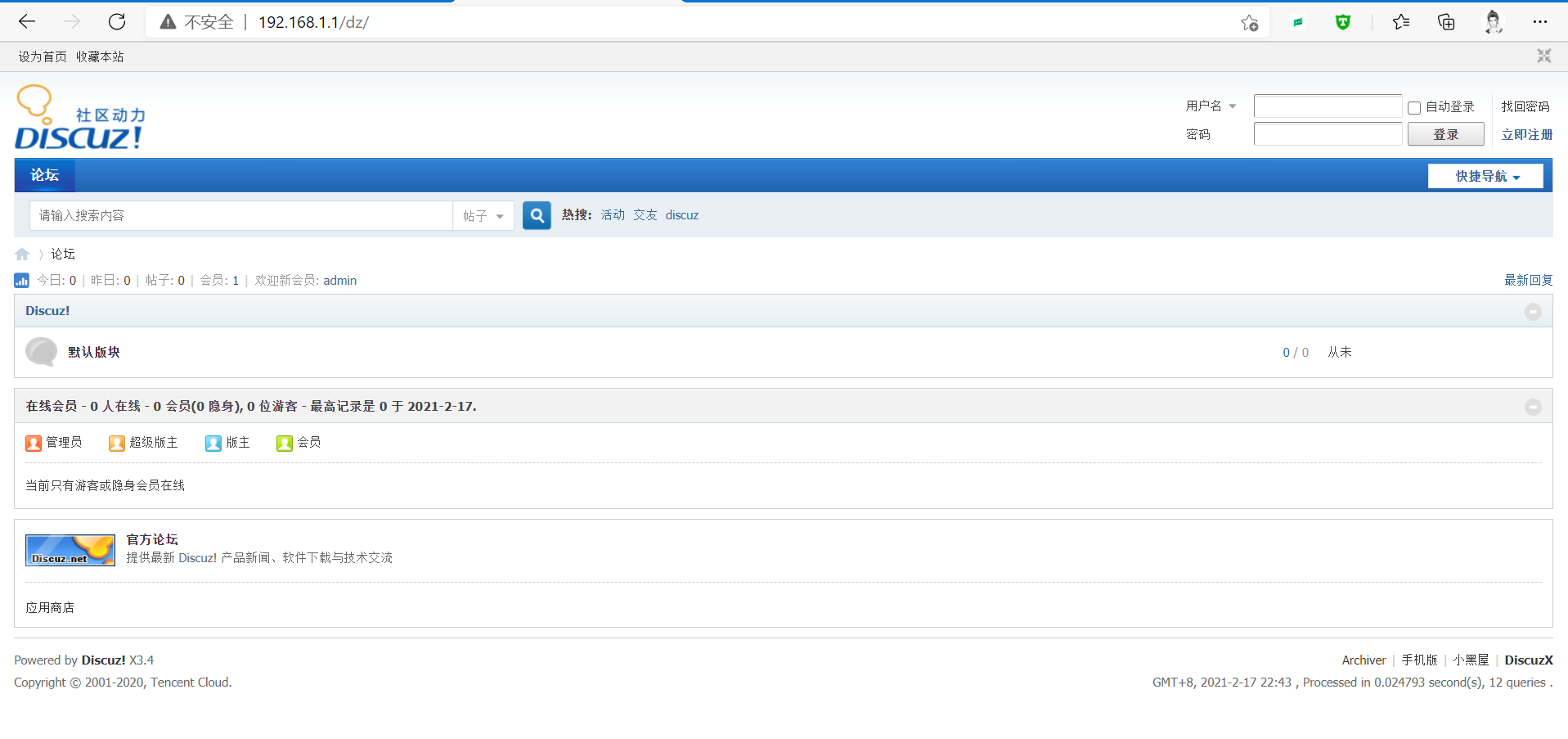1568x739 pixels.
Task: Enable the 自动登录 checkbox
Action: coord(1413,108)
